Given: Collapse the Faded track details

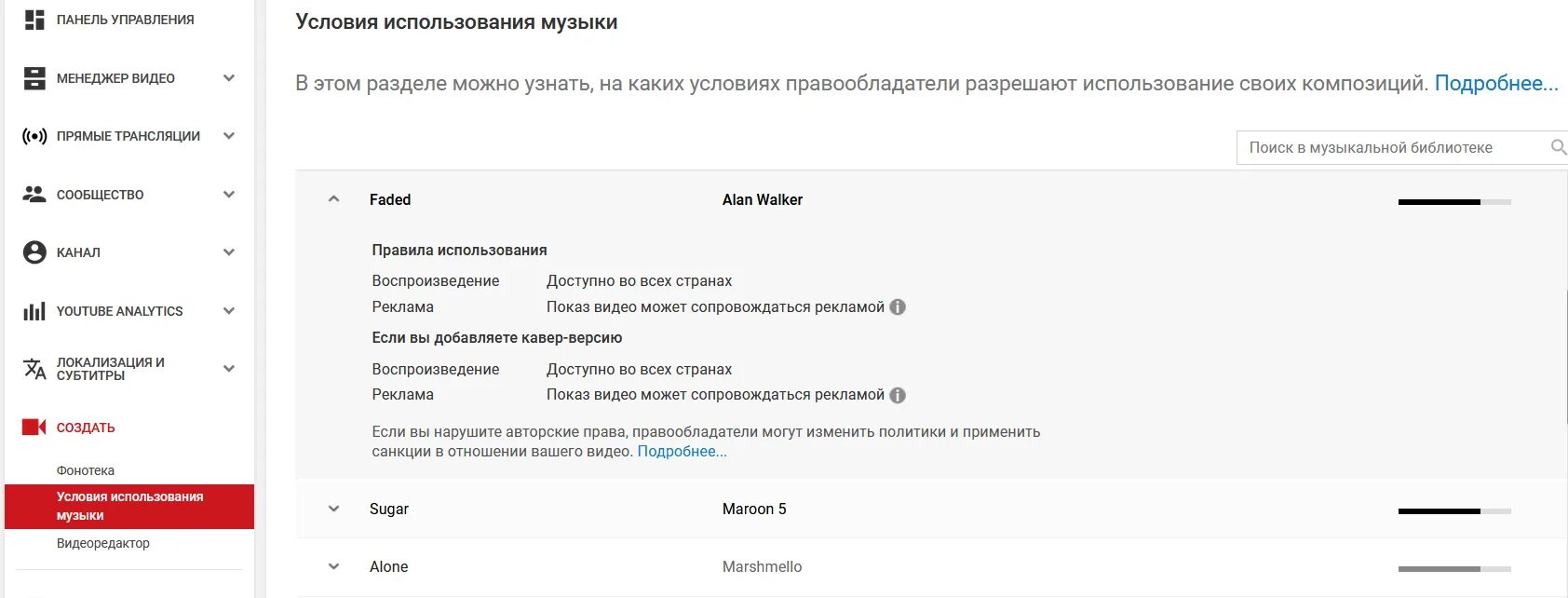Looking at the screenshot, I should click(334, 199).
